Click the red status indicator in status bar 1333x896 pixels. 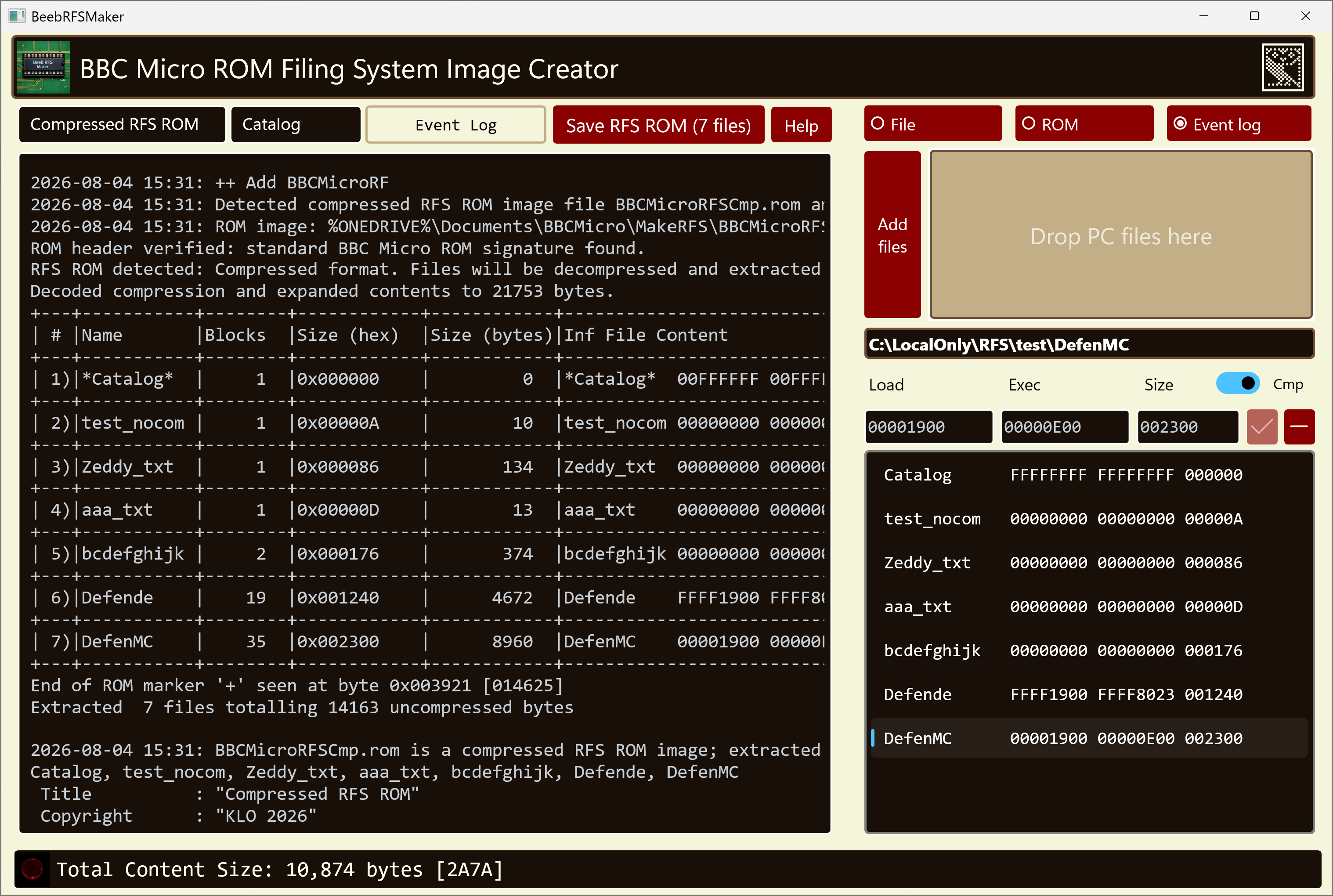pos(32,869)
